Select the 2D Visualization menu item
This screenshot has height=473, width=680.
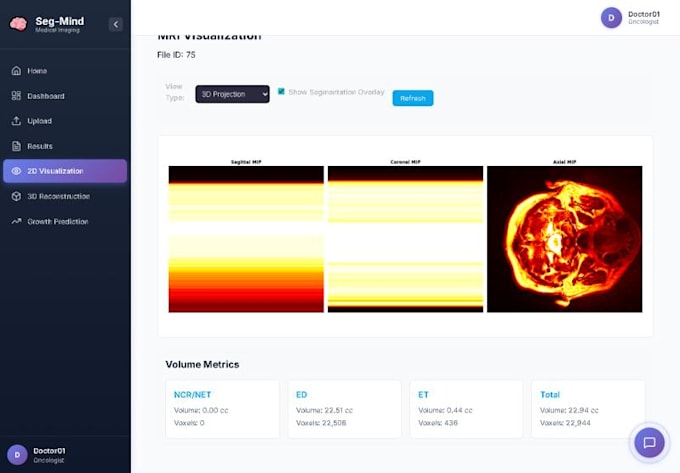pos(65,171)
